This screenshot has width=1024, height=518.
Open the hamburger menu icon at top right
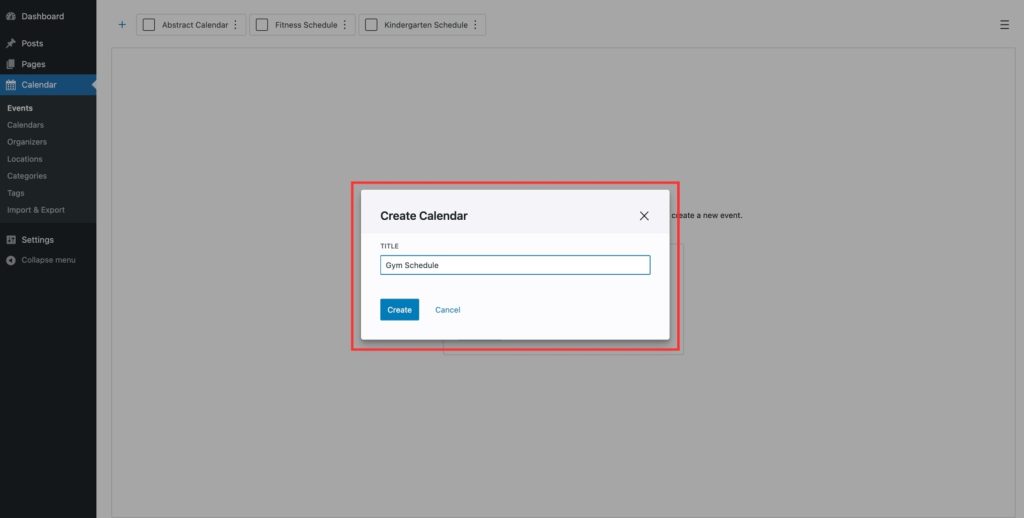click(x=1004, y=25)
